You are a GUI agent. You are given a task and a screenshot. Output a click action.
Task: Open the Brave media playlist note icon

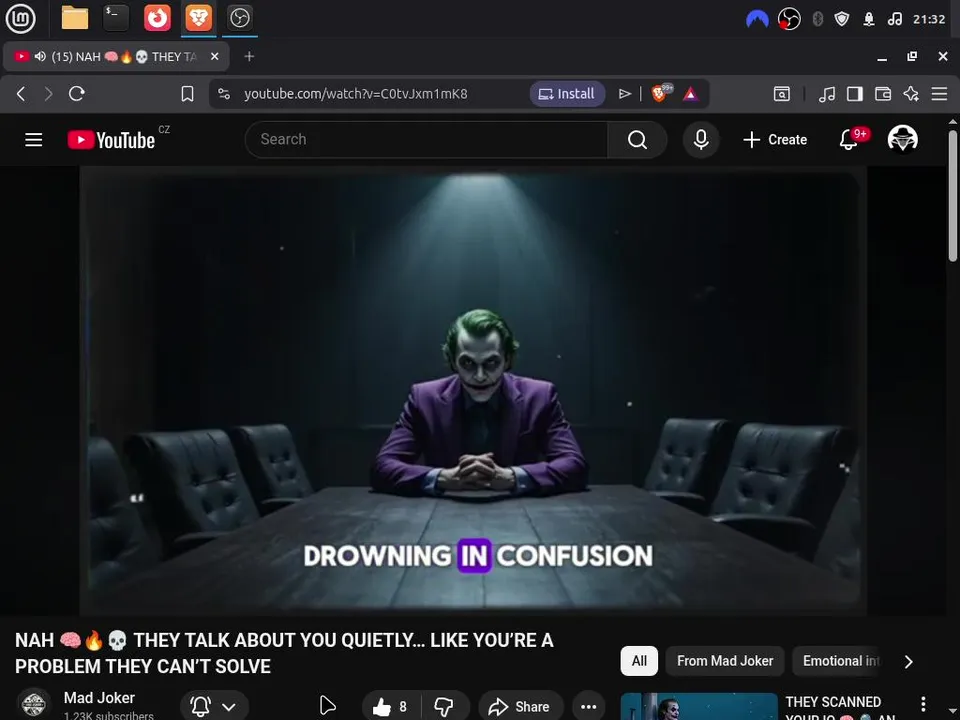pos(827,94)
